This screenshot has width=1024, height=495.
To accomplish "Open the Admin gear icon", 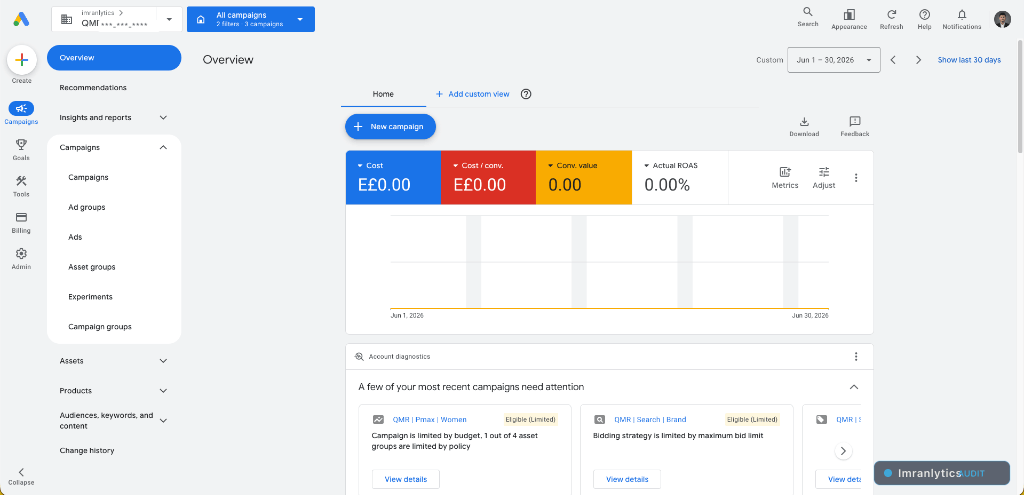I will (x=21, y=253).
